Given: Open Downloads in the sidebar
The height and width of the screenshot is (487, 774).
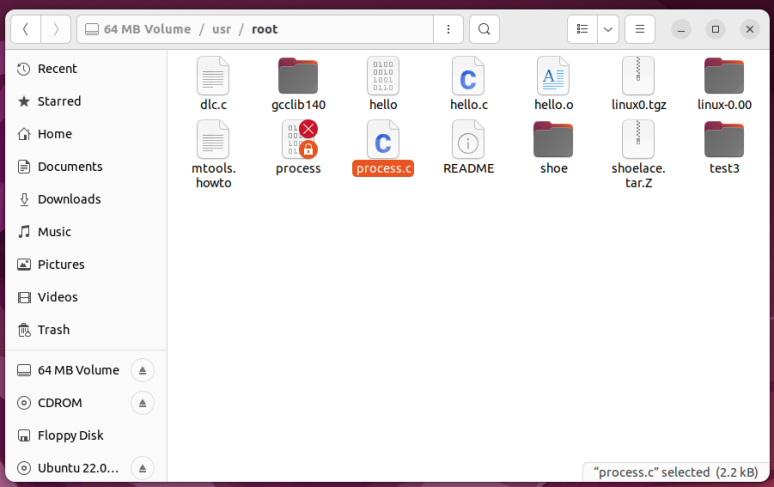Looking at the screenshot, I should click(86, 199).
